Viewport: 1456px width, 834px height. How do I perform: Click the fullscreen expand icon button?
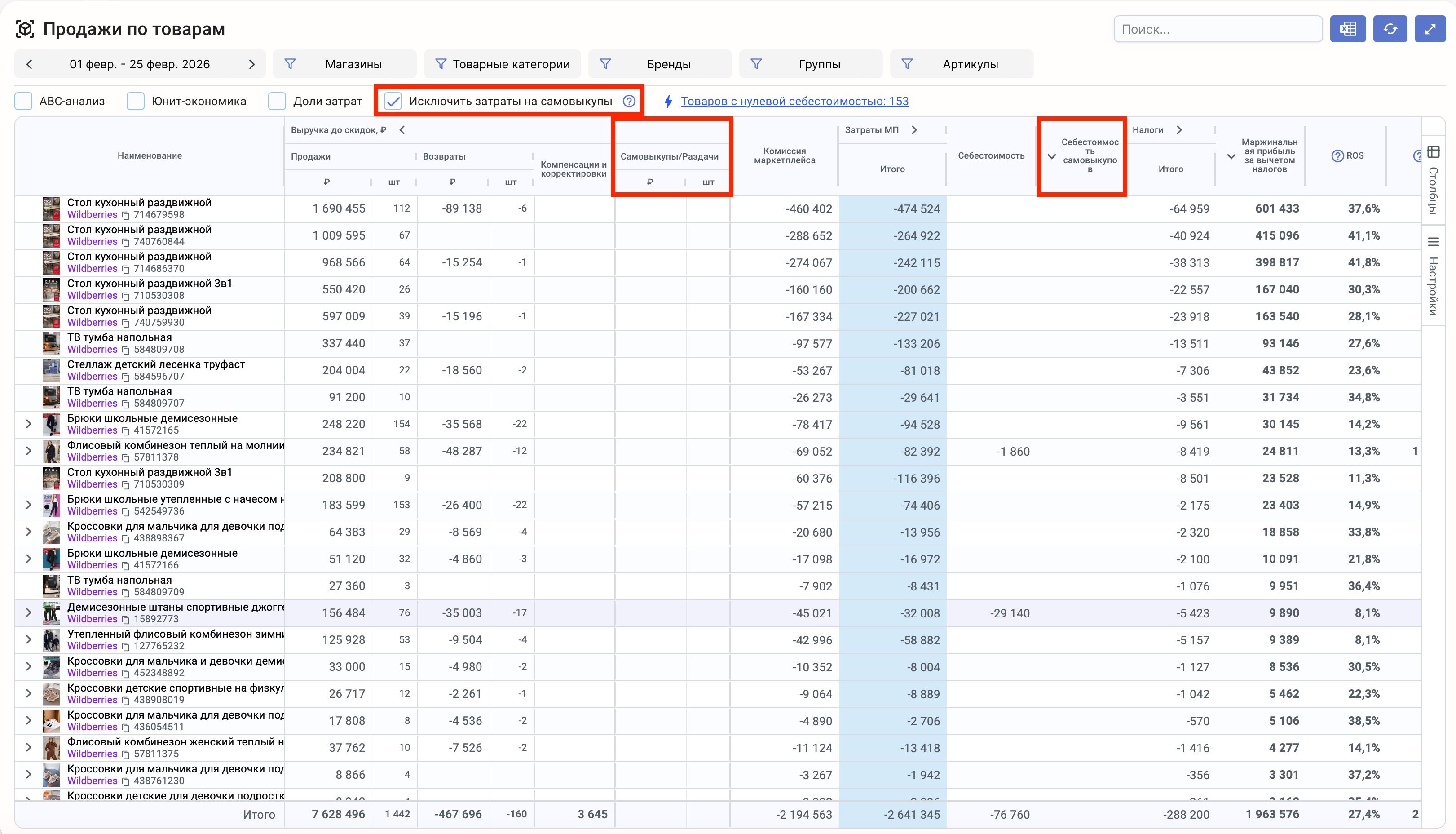(x=1430, y=29)
